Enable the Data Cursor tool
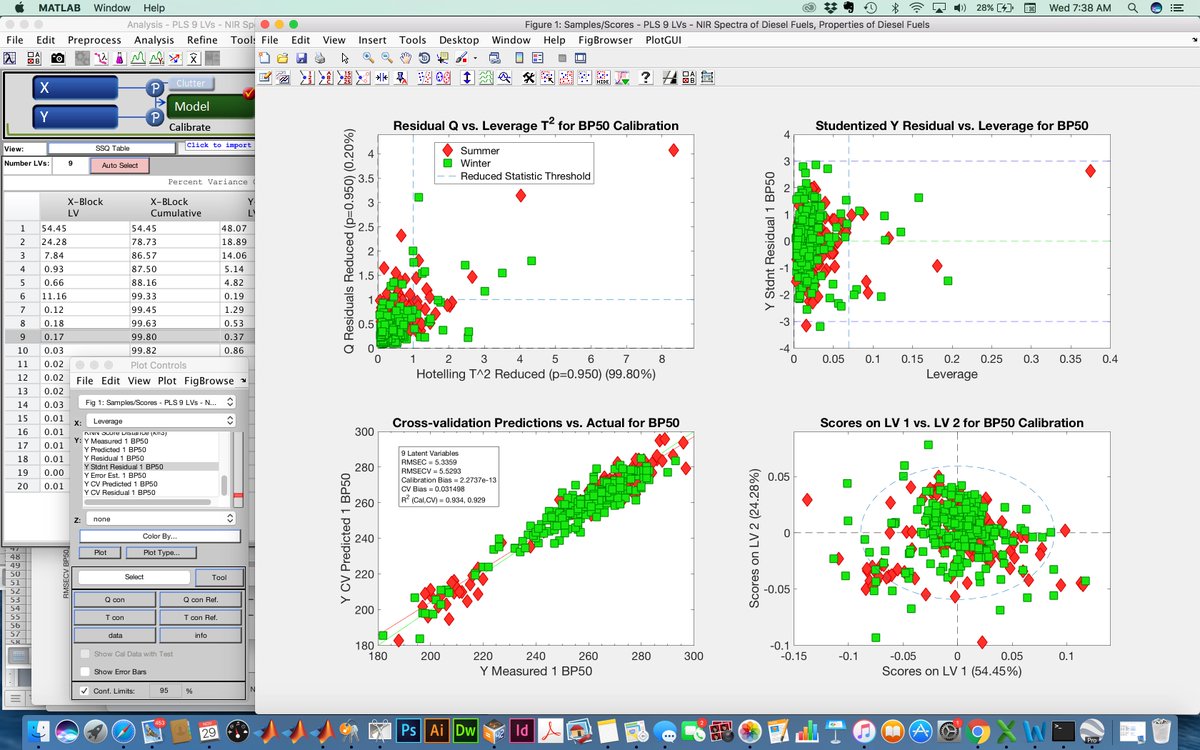The height and width of the screenshot is (750, 1200). click(x=443, y=58)
